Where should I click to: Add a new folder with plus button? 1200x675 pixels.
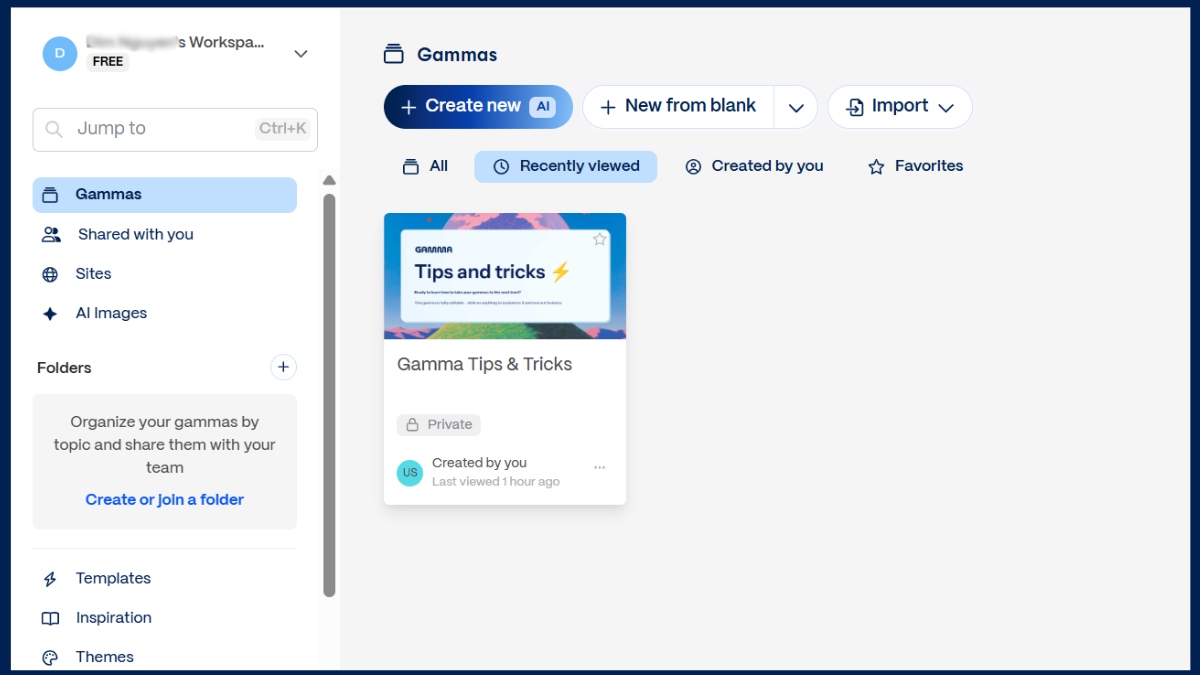coord(283,367)
